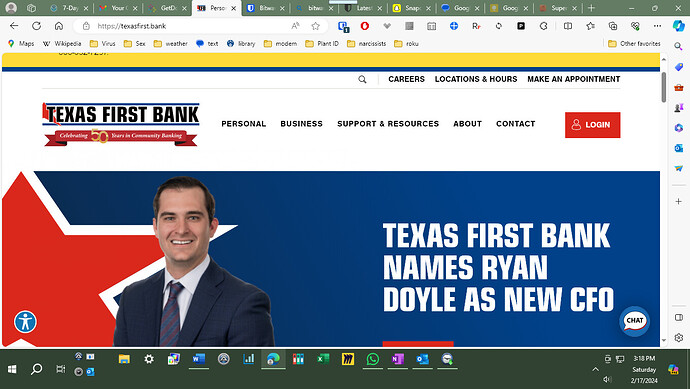
Task: Switch to the 7-Day browser tab
Action: 70,8
